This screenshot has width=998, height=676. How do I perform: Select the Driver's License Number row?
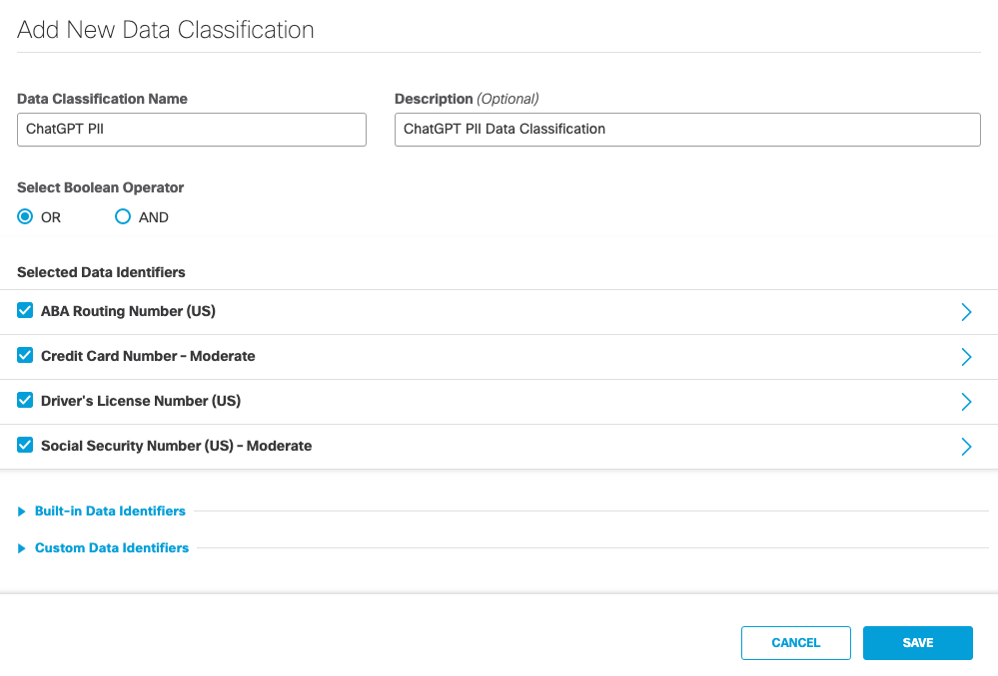point(400,401)
